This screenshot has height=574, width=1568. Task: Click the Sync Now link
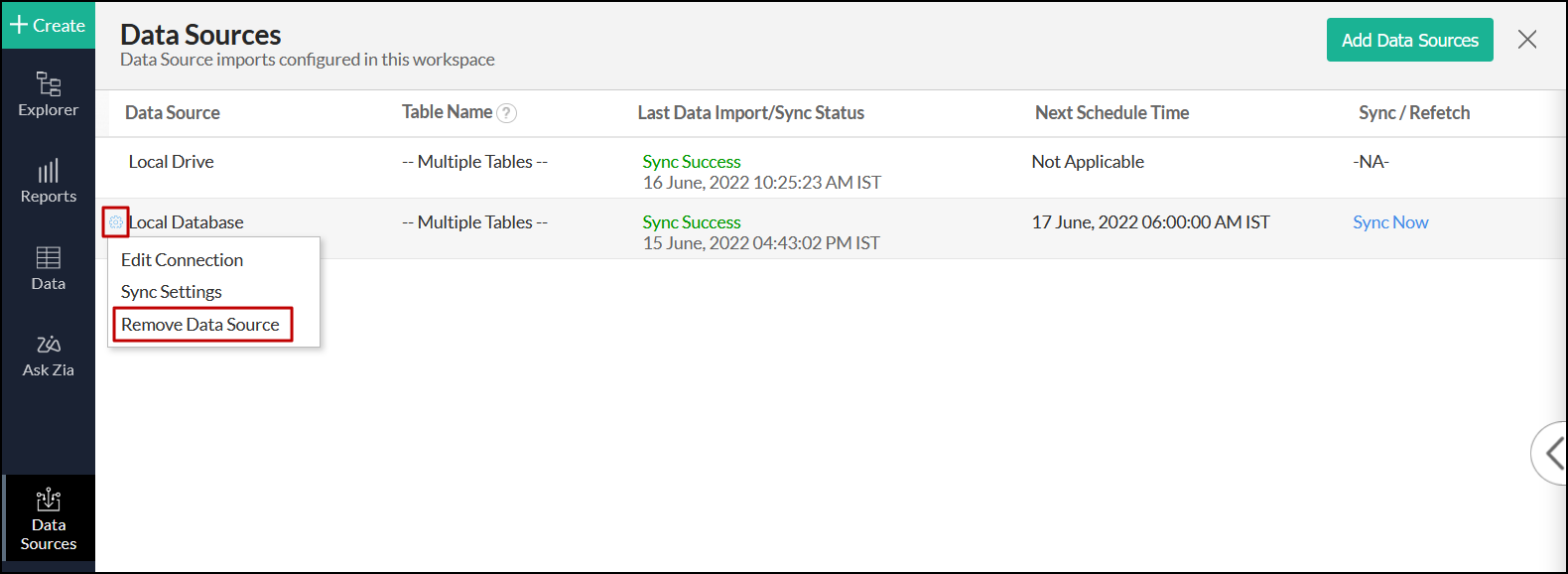1390,222
